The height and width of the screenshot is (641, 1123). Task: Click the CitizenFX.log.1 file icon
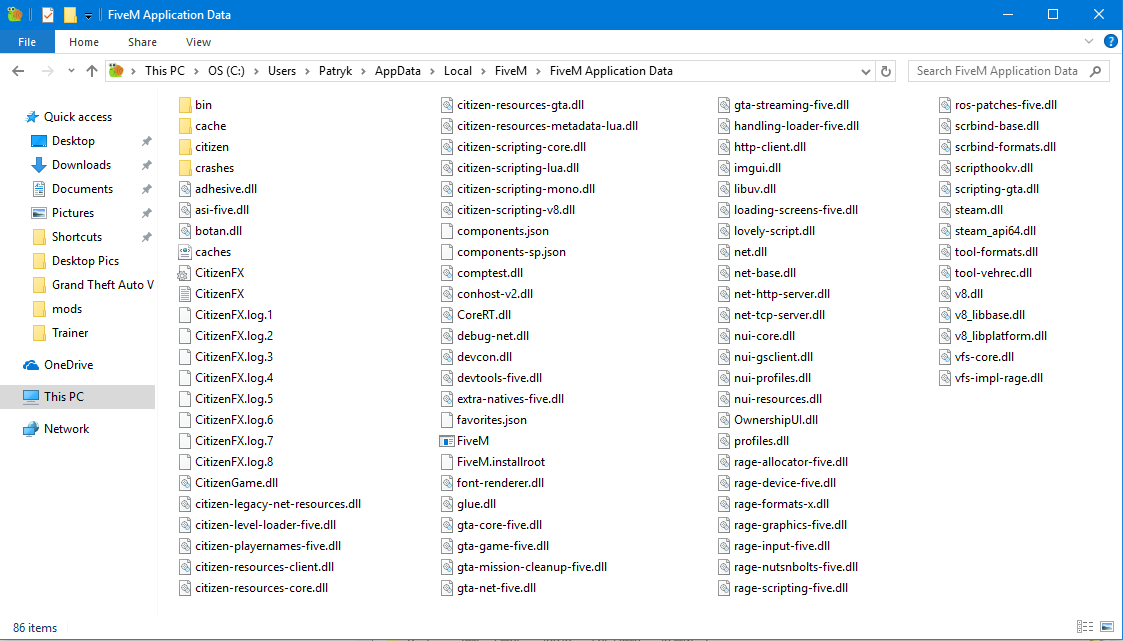click(x=185, y=315)
